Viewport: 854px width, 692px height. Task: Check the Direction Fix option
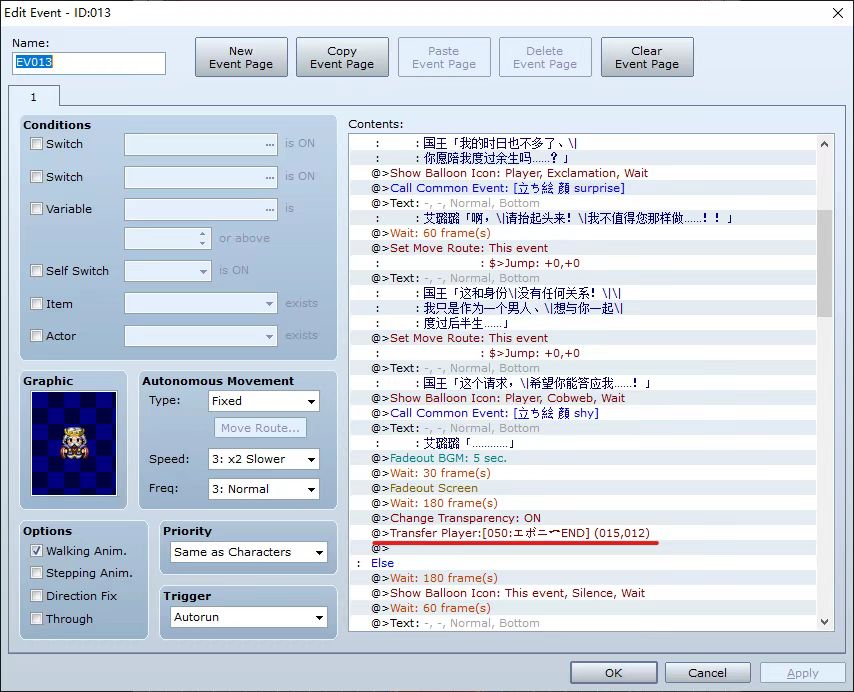pos(36,596)
